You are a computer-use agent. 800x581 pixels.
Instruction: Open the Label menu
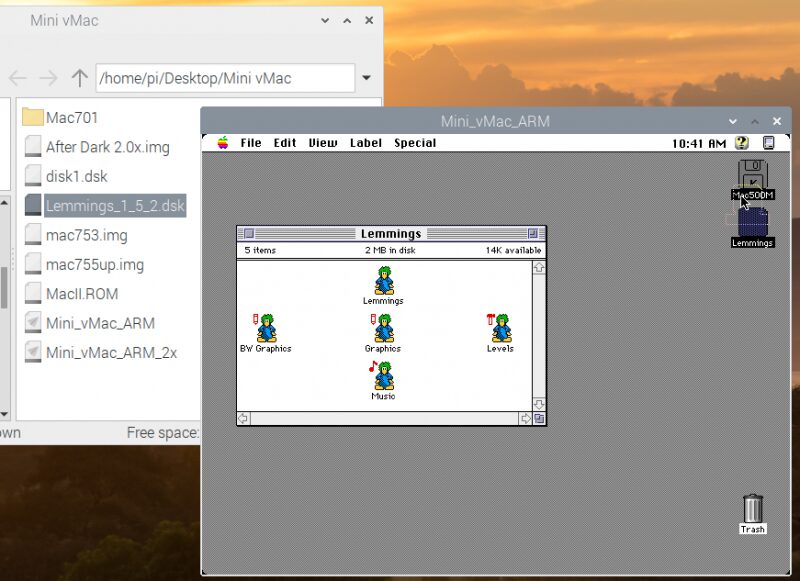click(x=365, y=143)
